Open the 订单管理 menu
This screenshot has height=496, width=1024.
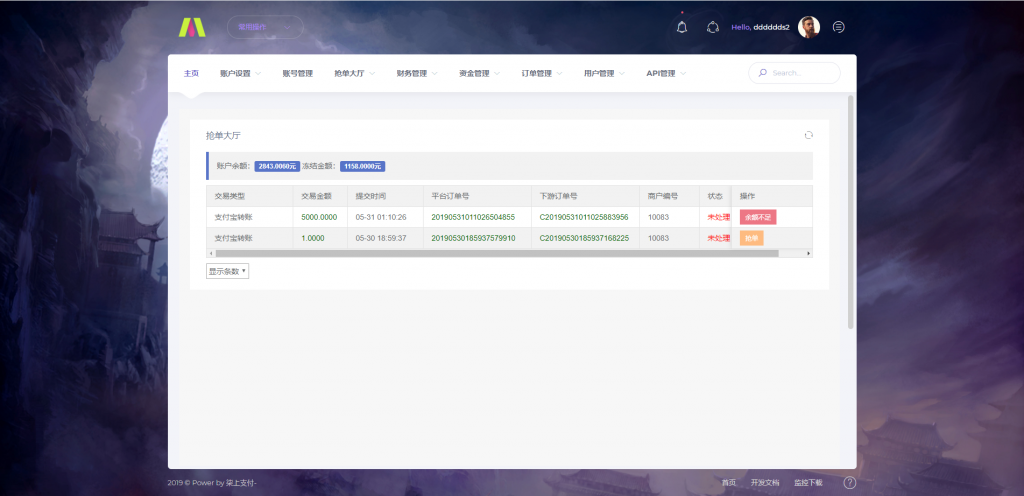coord(541,73)
